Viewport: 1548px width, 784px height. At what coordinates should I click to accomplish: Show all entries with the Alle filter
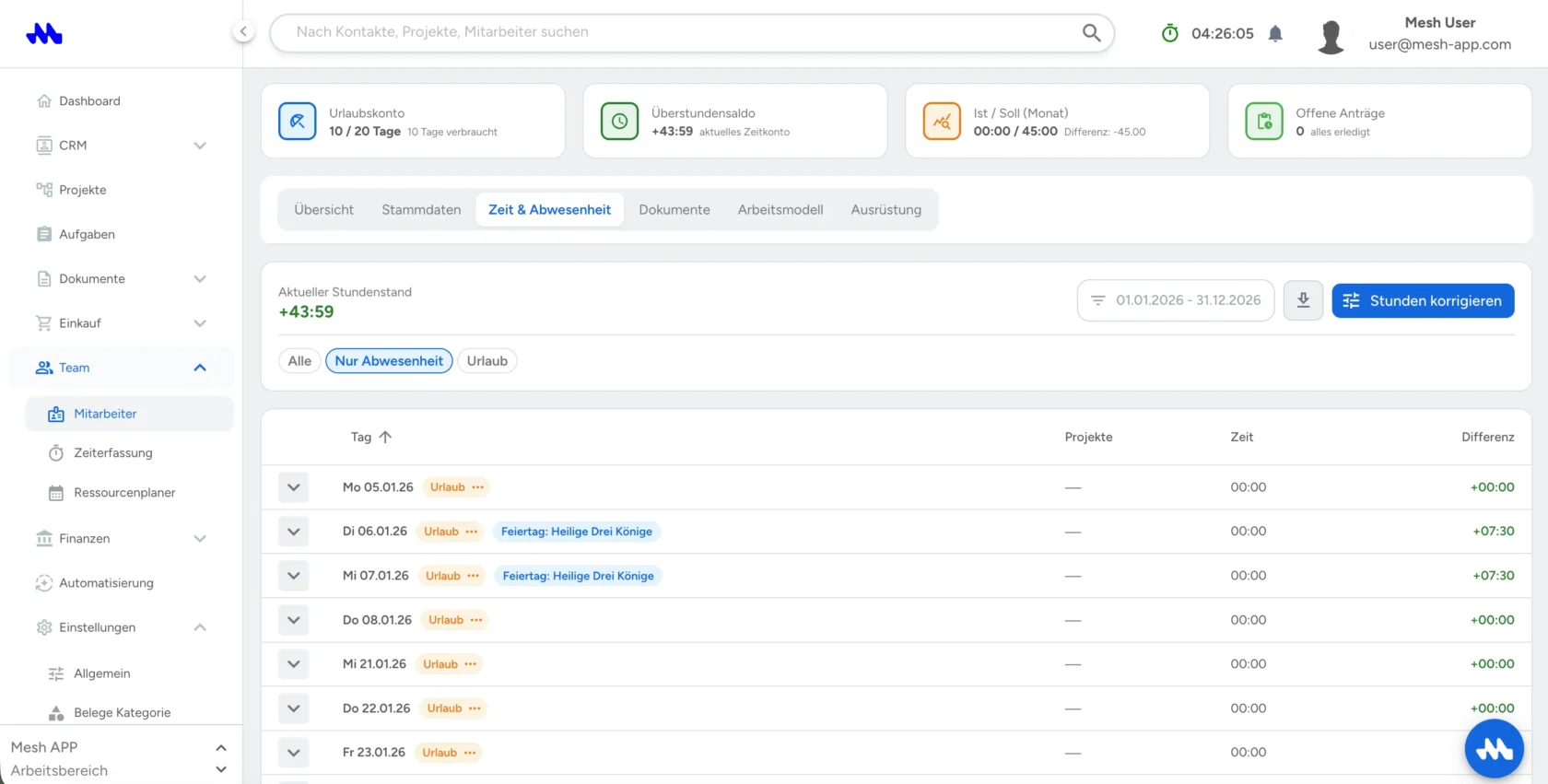click(299, 361)
